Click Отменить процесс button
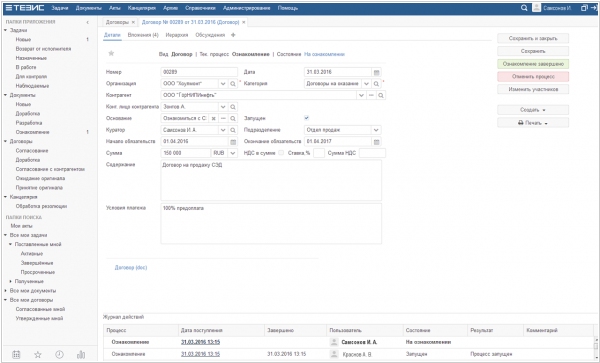 pos(533,77)
